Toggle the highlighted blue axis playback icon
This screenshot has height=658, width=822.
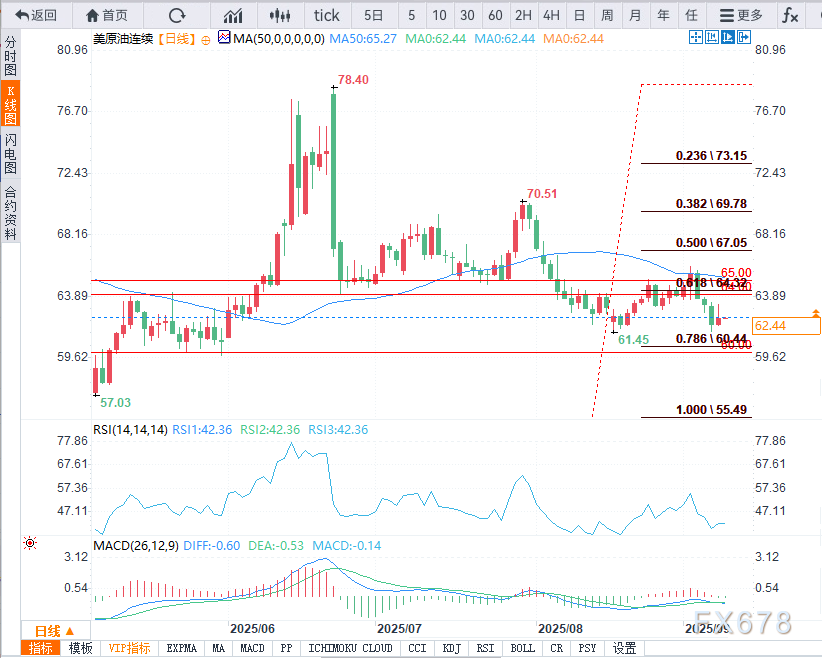point(728,36)
